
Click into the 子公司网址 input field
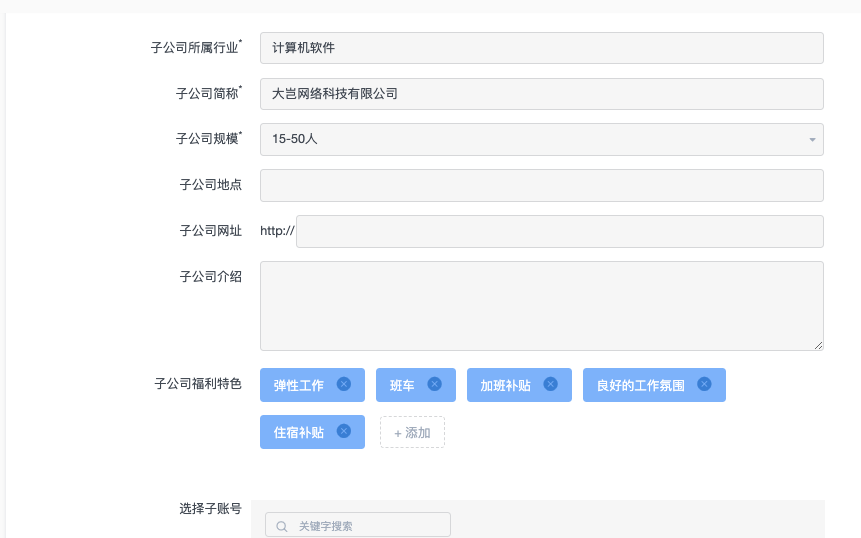pyautogui.click(x=560, y=231)
